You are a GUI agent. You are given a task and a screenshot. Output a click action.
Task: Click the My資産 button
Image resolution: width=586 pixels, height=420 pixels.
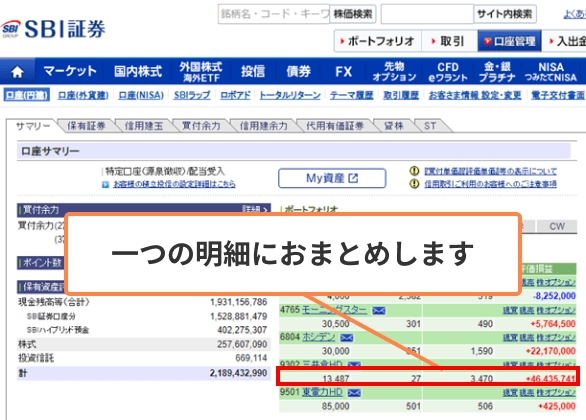[332, 178]
